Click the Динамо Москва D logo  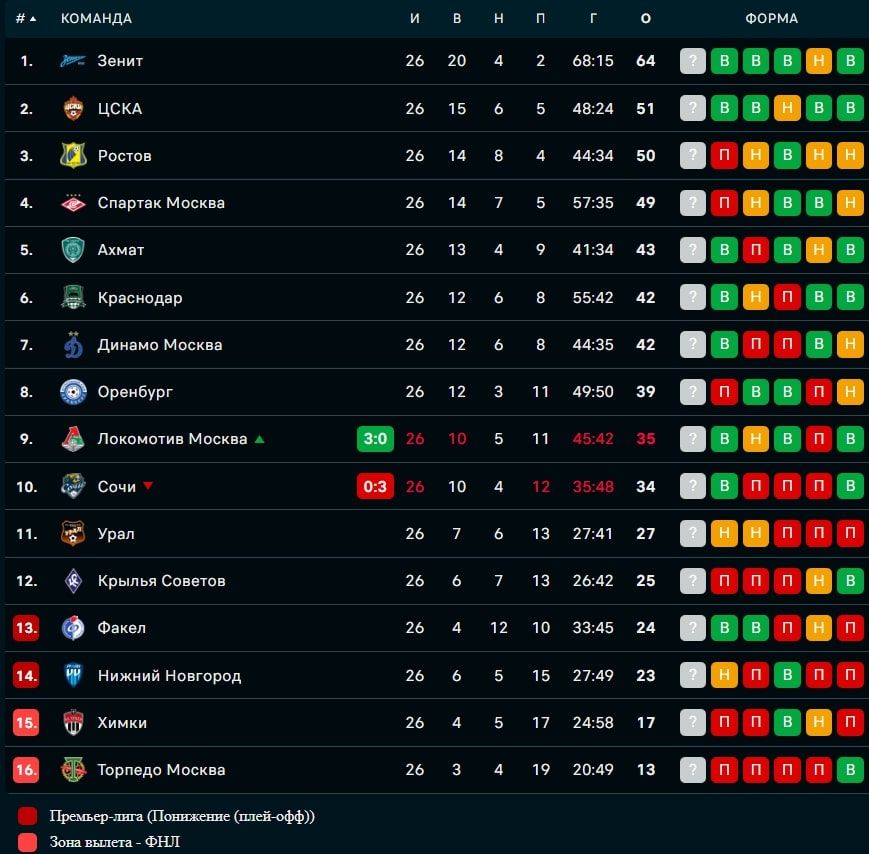coord(73,344)
